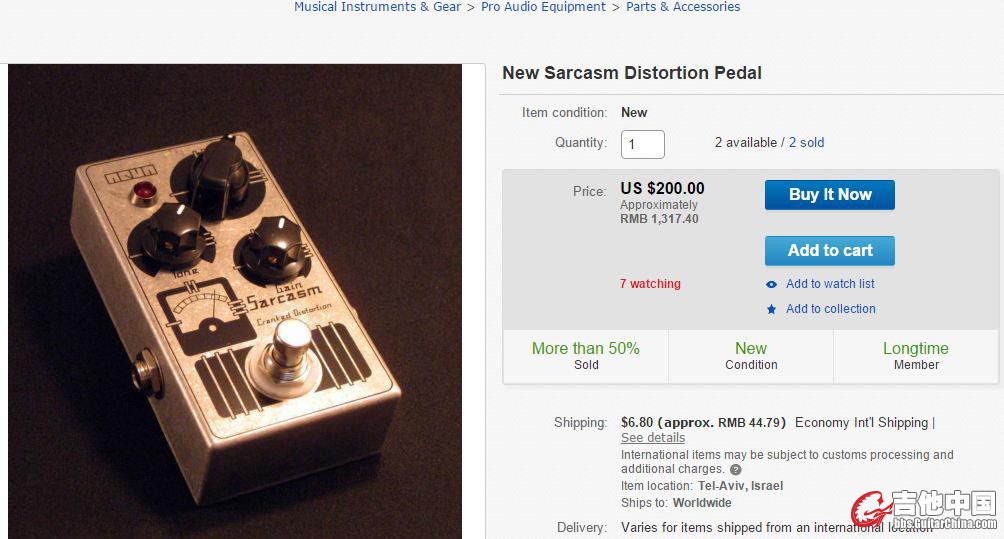
Task: Click the question mark help icon after additional charges
Action: (x=736, y=469)
